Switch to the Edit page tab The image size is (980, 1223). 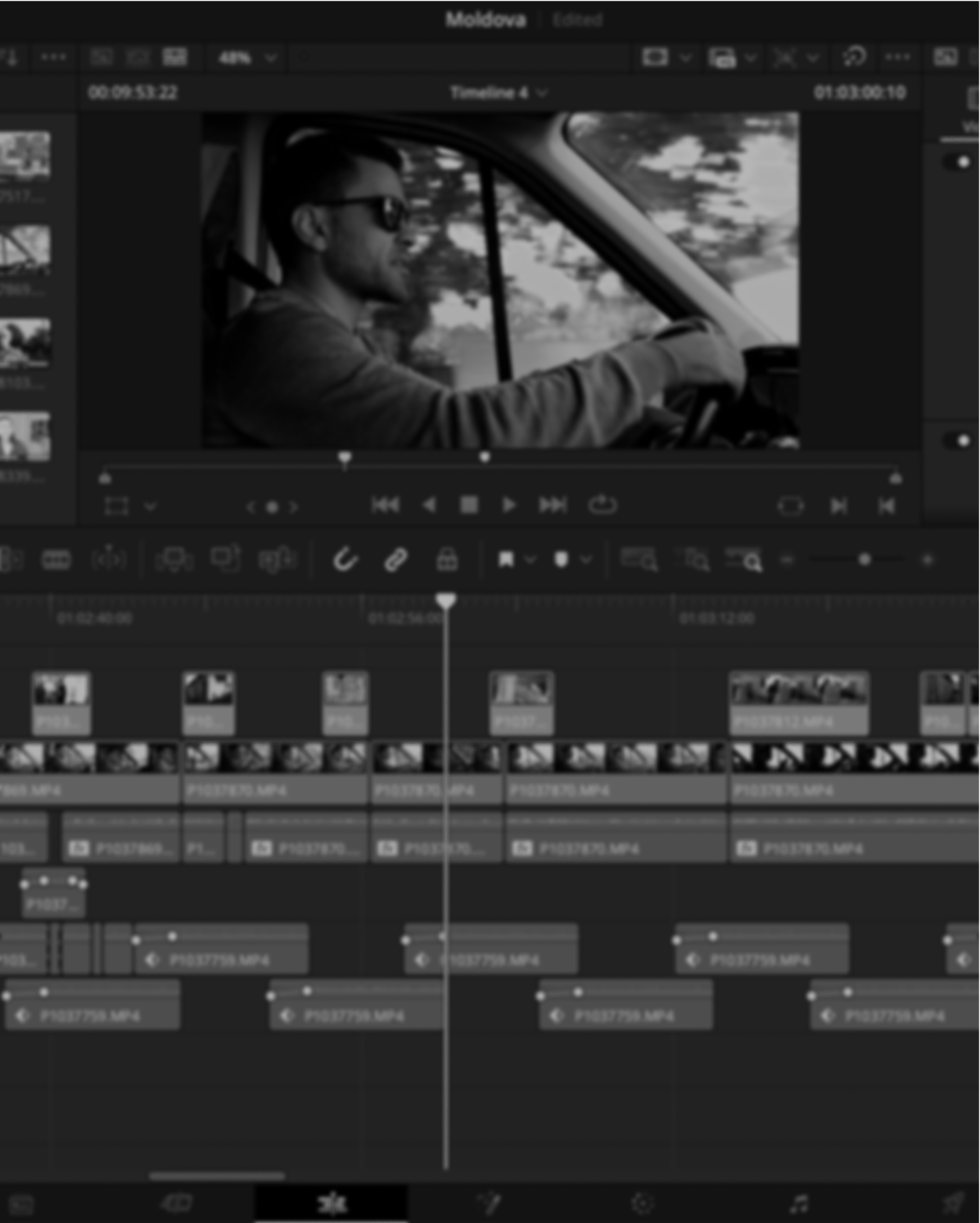pyautogui.click(x=331, y=1204)
